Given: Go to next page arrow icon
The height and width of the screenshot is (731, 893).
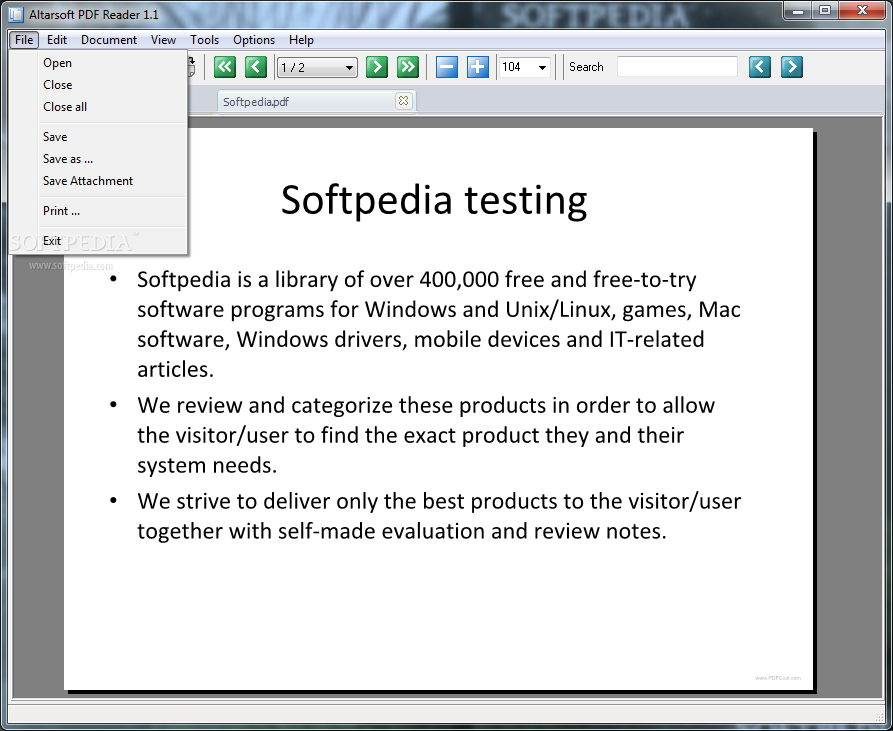Looking at the screenshot, I should (x=376, y=67).
